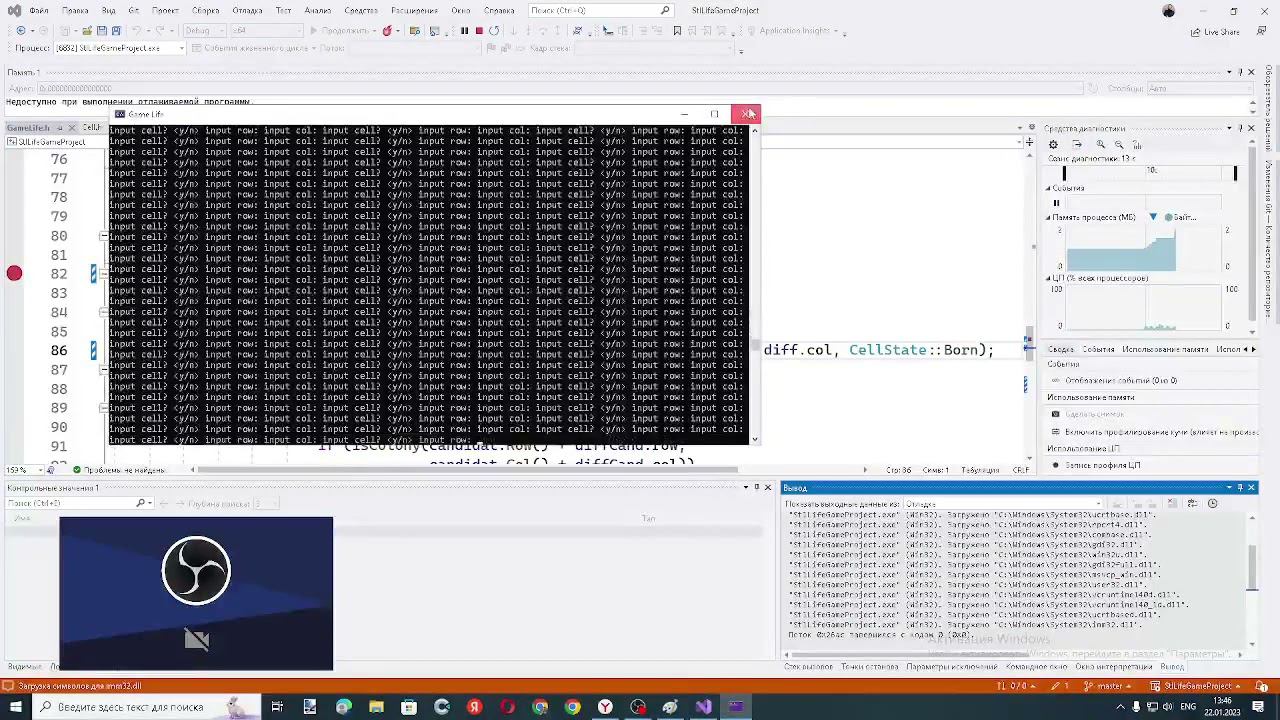Click the Save All toolbar icon
The width and height of the screenshot is (1280, 720).
[x=116, y=31]
